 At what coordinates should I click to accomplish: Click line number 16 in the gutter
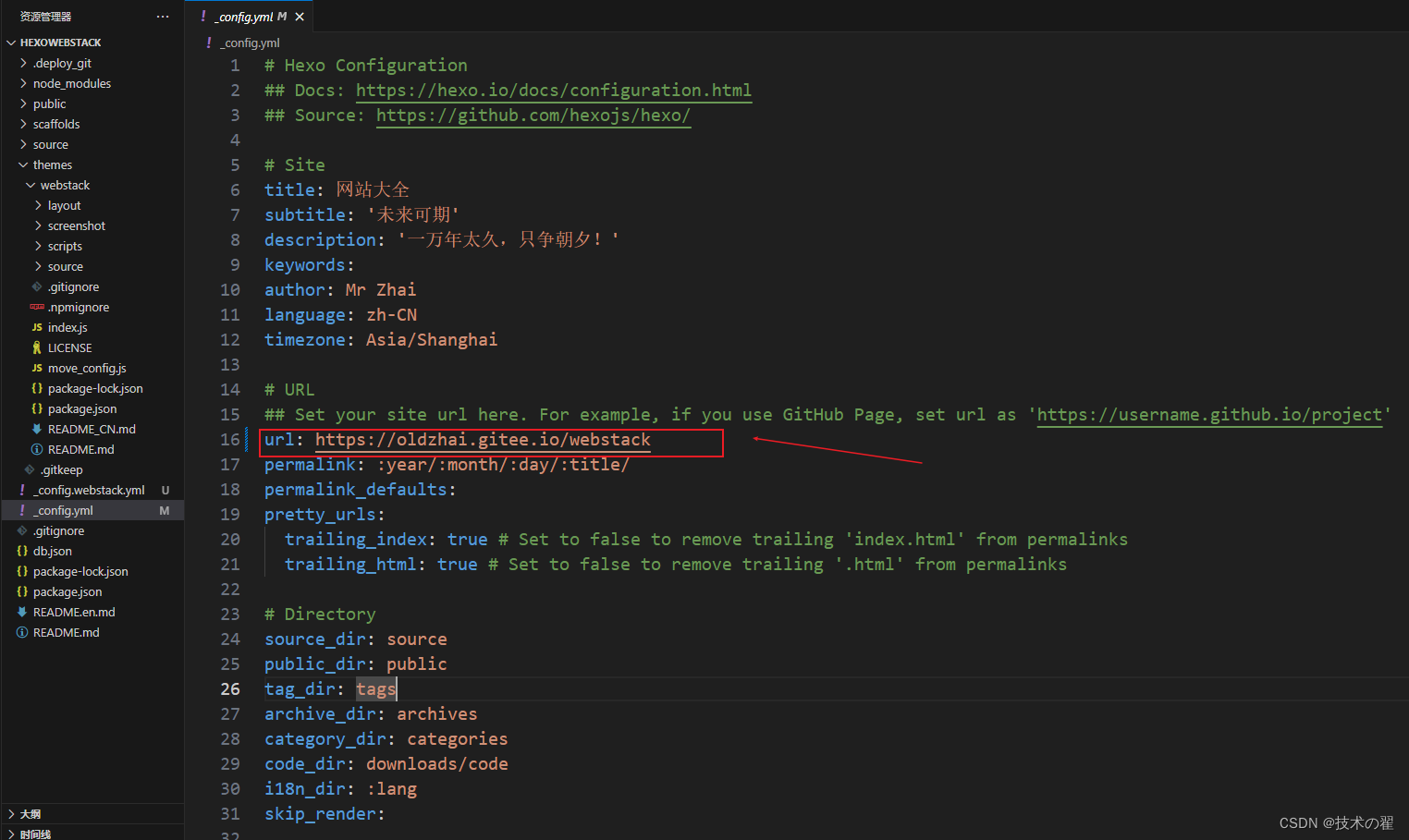[230, 439]
